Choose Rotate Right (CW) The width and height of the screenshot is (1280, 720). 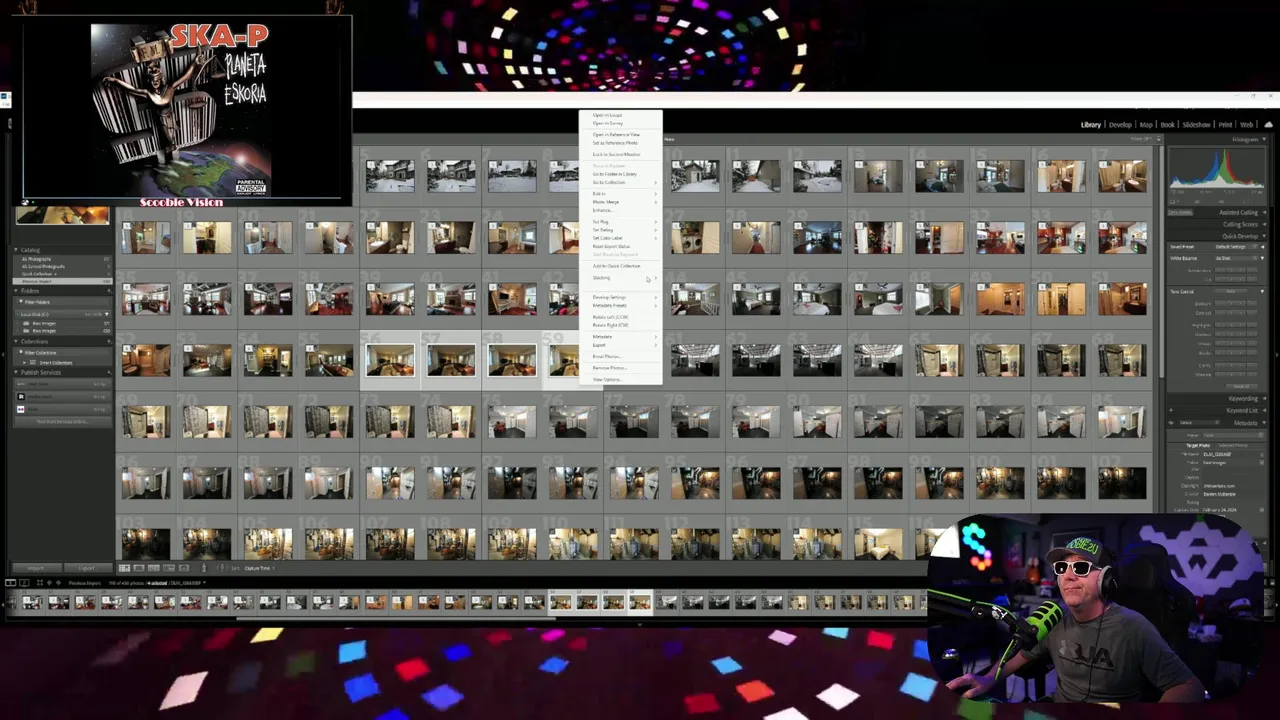tap(620, 324)
